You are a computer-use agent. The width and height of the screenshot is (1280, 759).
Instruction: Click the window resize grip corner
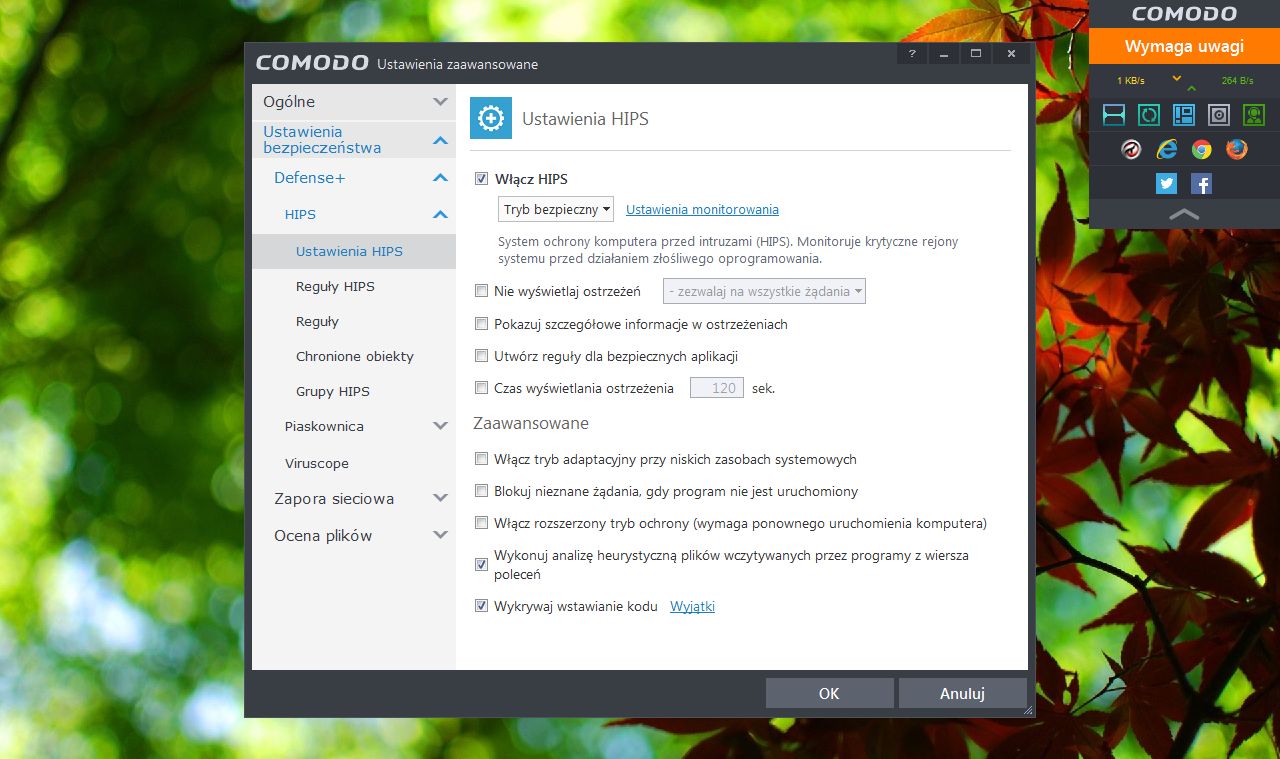(1029, 711)
